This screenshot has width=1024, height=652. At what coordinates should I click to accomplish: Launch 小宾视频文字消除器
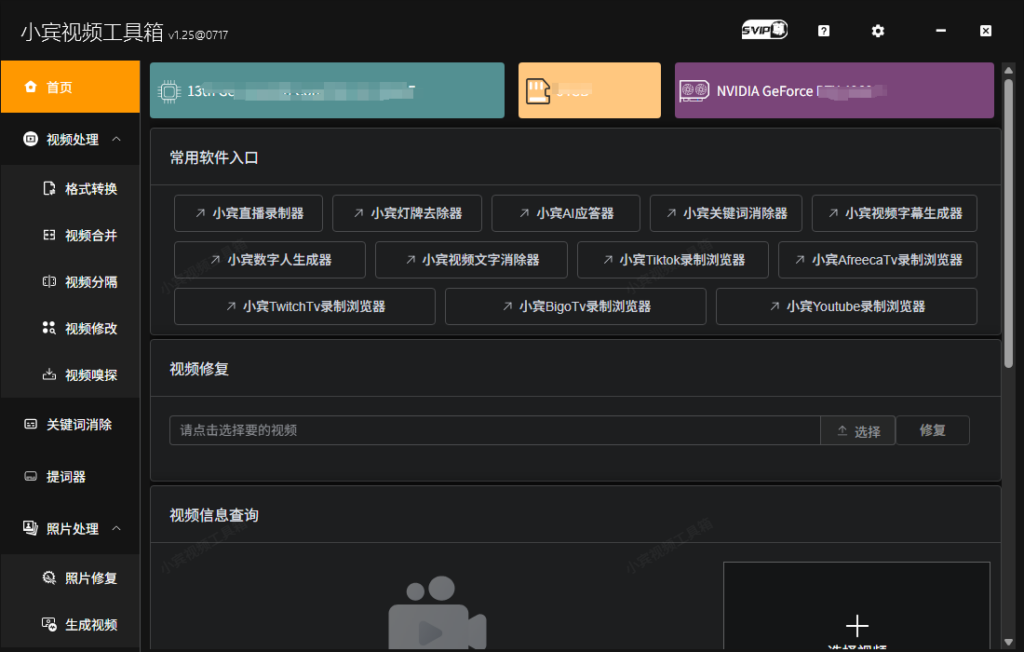471,259
